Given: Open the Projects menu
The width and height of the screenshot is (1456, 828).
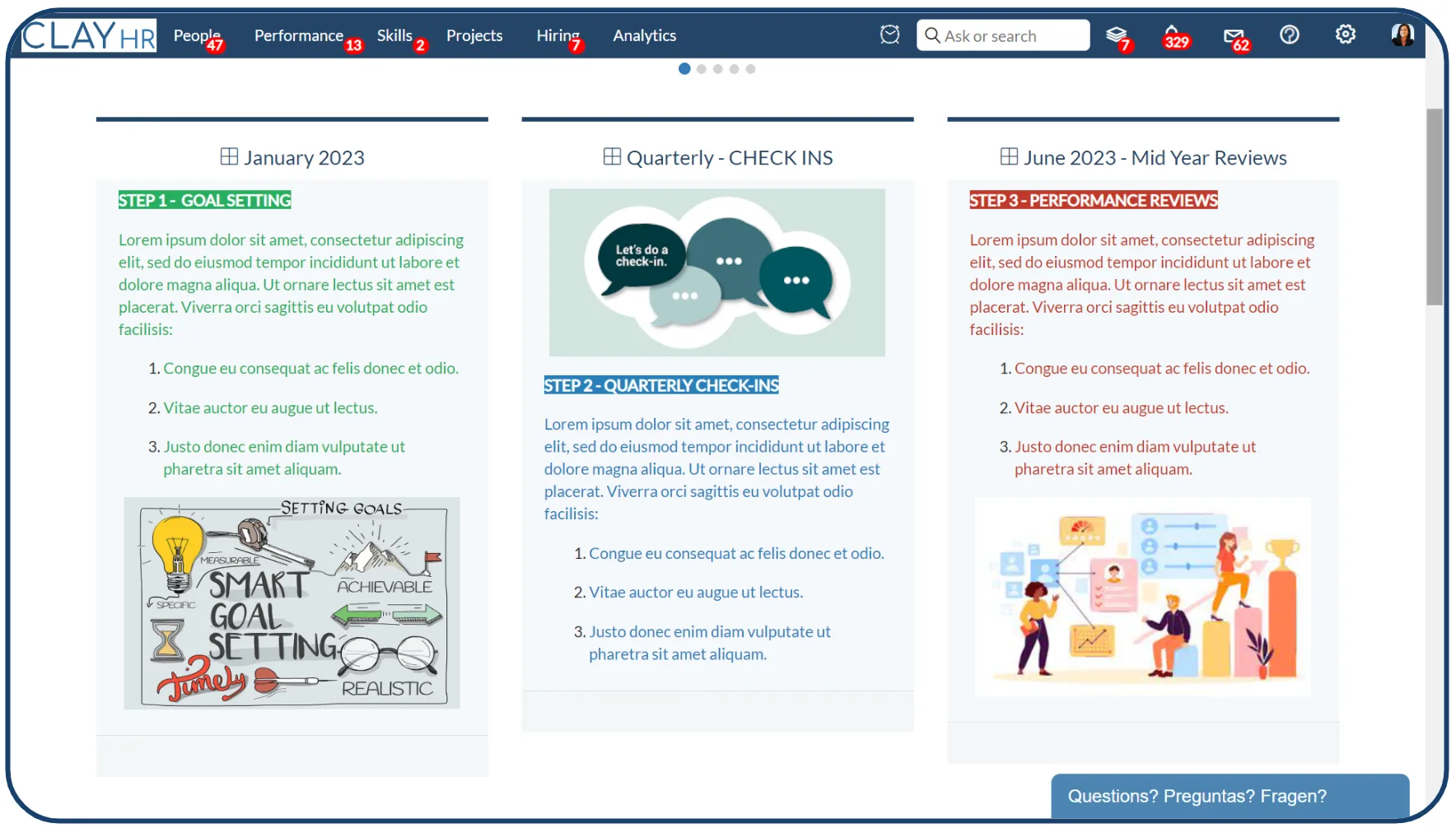Looking at the screenshot, I should click(x=474, y=35).
